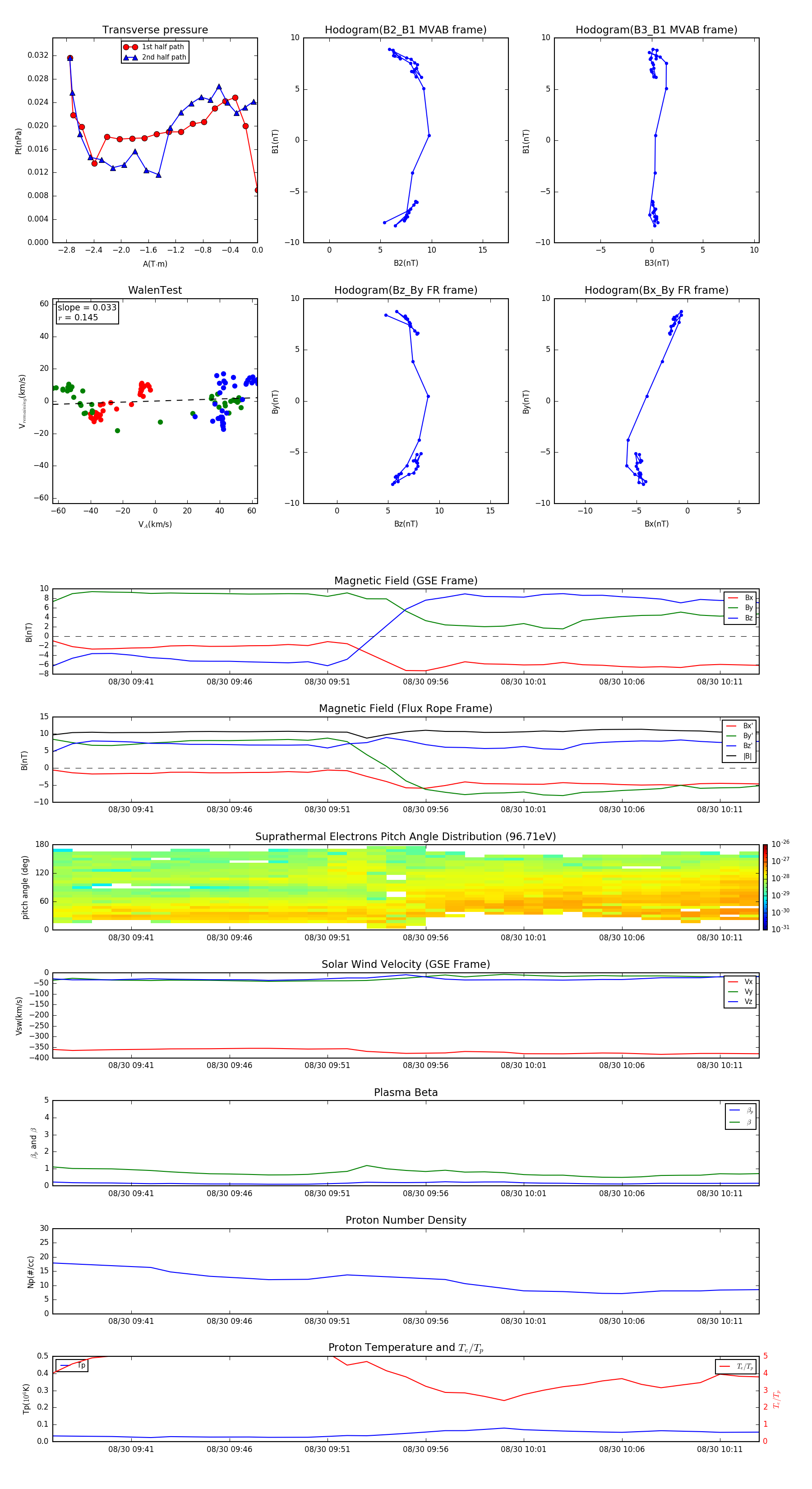Click the 'B3(nT)' axis label
This screenshot has height=1489, width=812.
pyautogui.click(x=656, y=263)
